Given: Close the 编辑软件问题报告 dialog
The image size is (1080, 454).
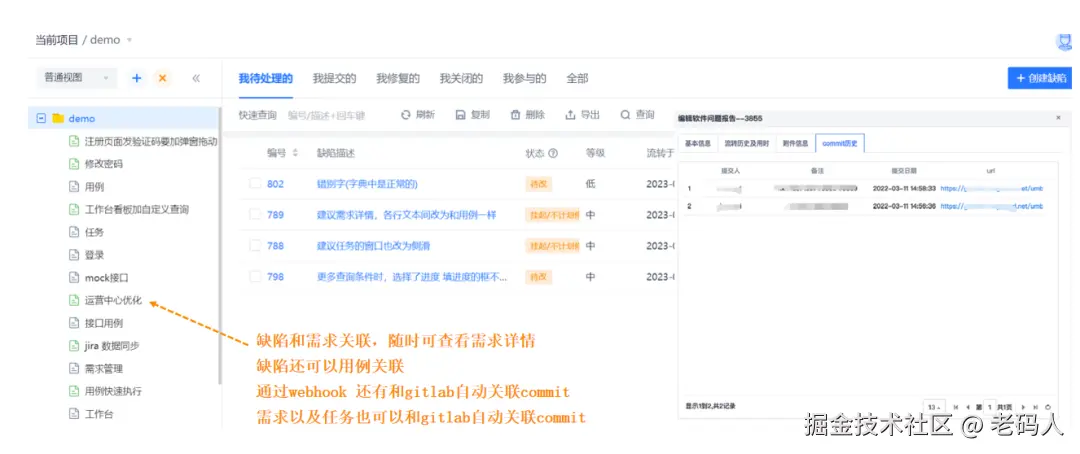Looking at the screenshot, I should tap(1059, 118).
